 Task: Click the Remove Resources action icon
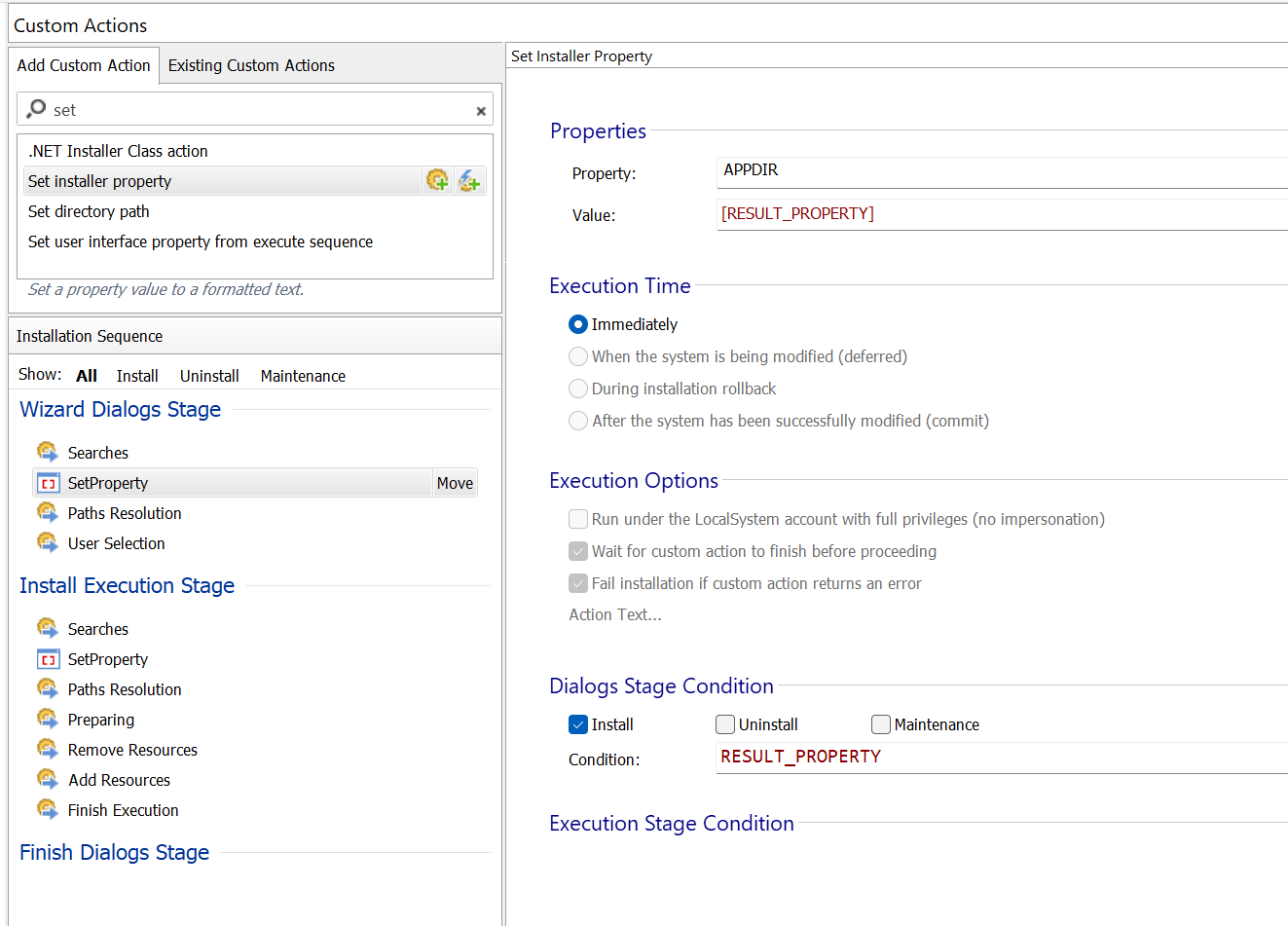pos(48,749)
